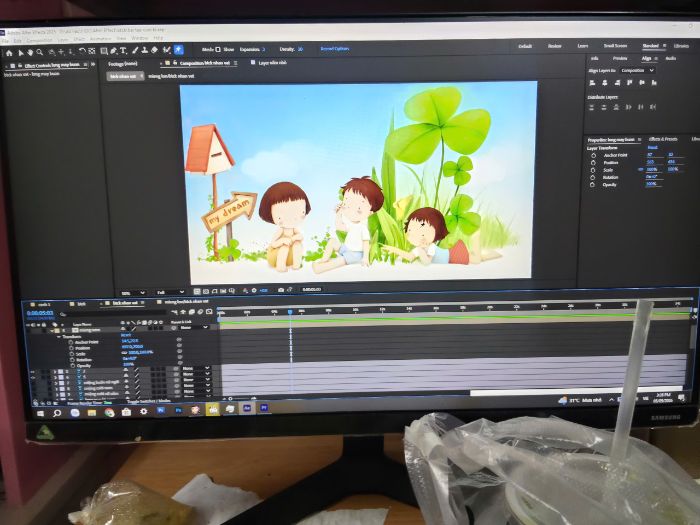Open the Effects & Presets tab
The image size is (700, 525).
(663, 139)
